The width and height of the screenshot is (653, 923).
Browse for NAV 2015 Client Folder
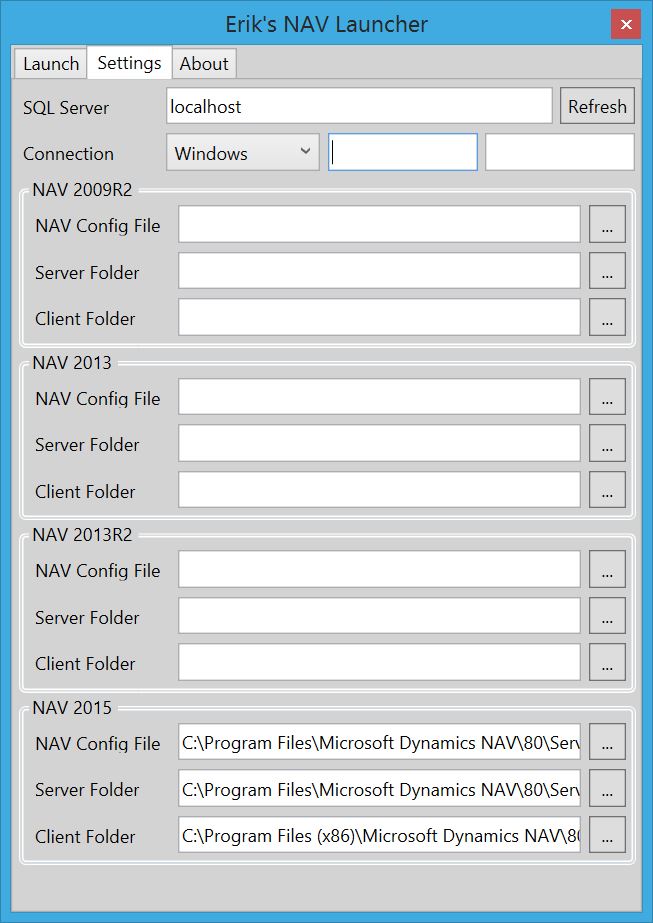607,835
